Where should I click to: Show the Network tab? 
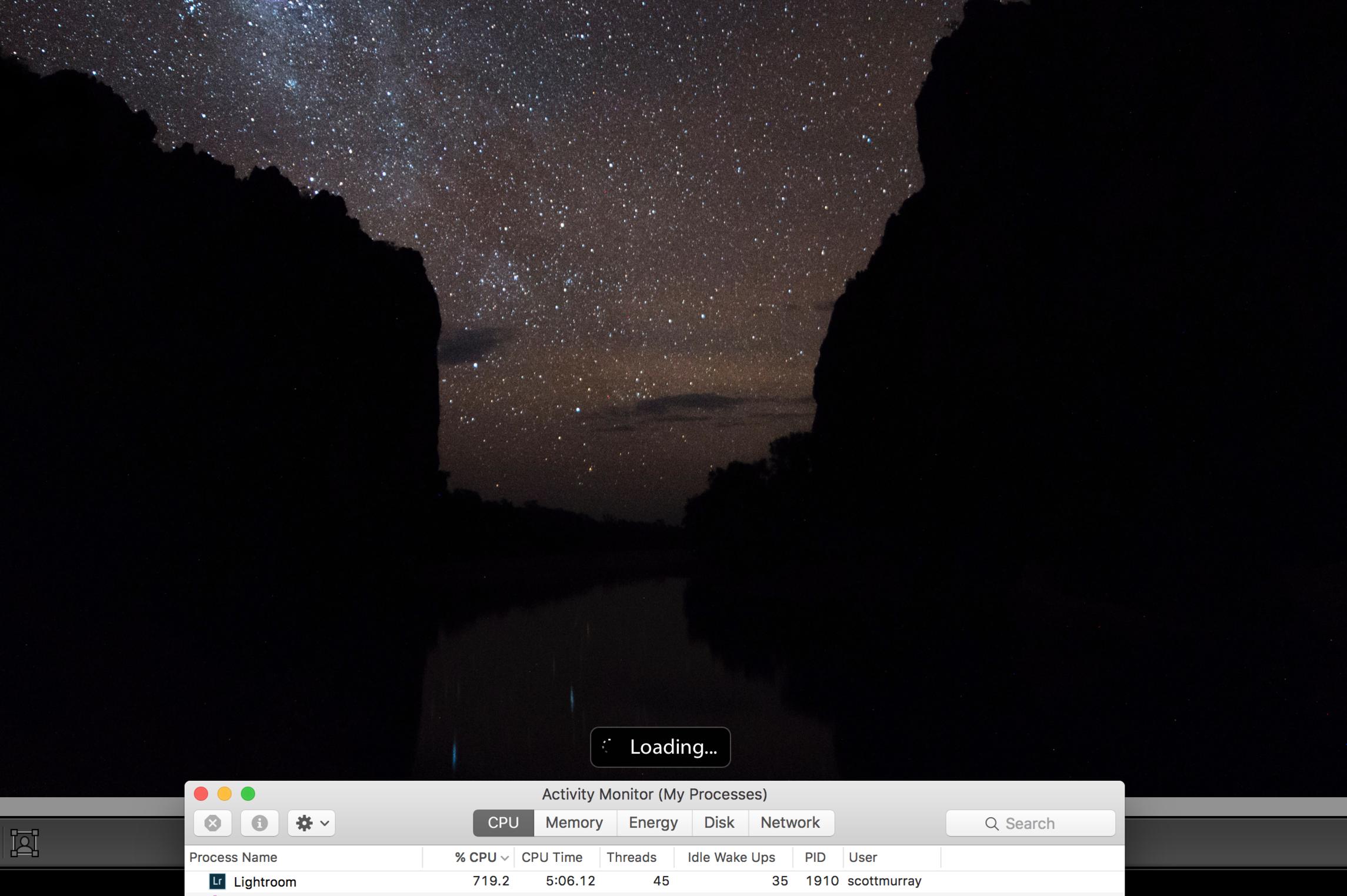(x=790, y=822)
